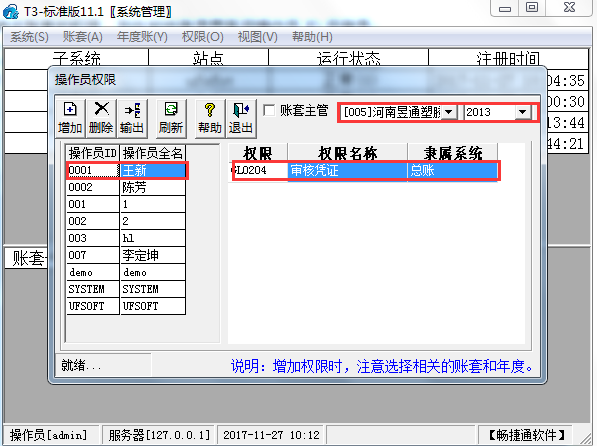Click the 删除 (Delete) toolbar icon
This screenshot has width=597, height=446.
pyautogui.click(x=101, y=118)
